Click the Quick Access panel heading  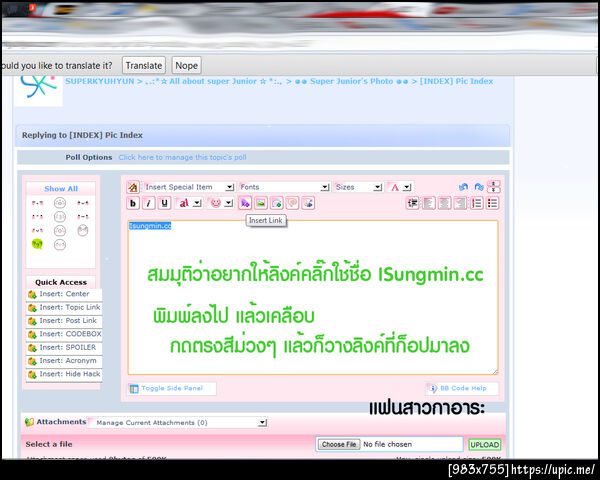tap(61, 282)
